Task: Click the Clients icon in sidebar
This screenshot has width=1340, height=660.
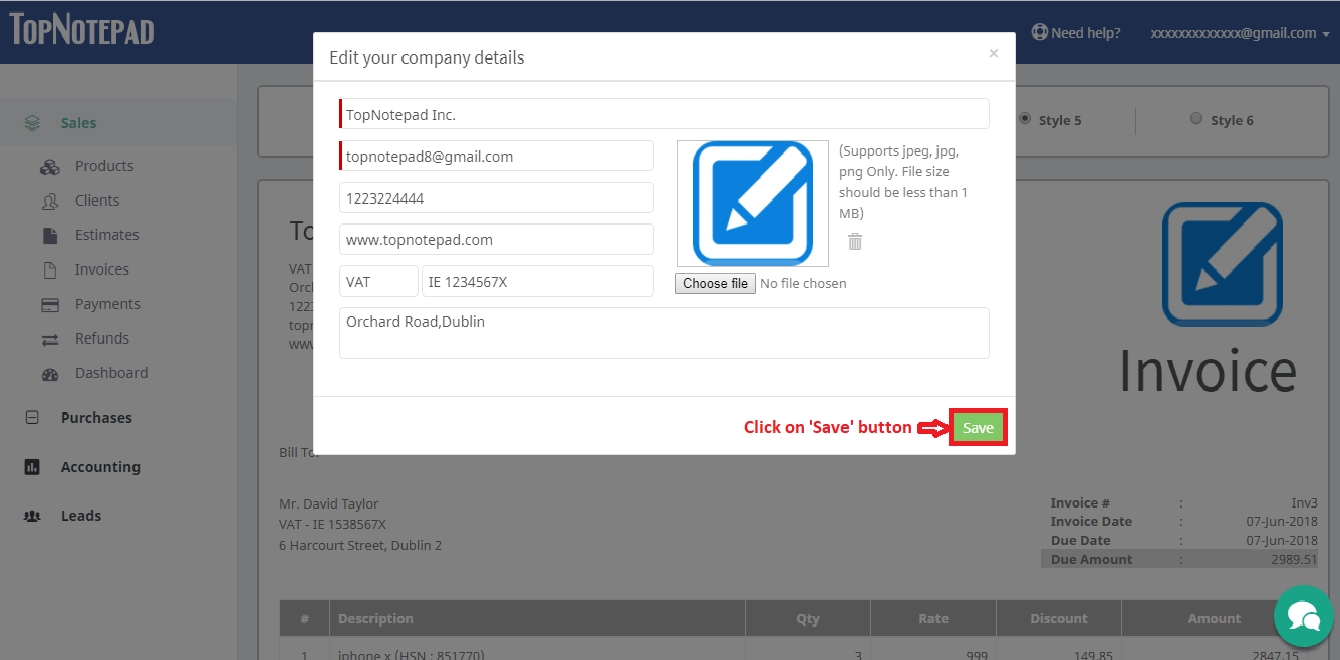Action: pyautogui.click(x=50, y=201)
